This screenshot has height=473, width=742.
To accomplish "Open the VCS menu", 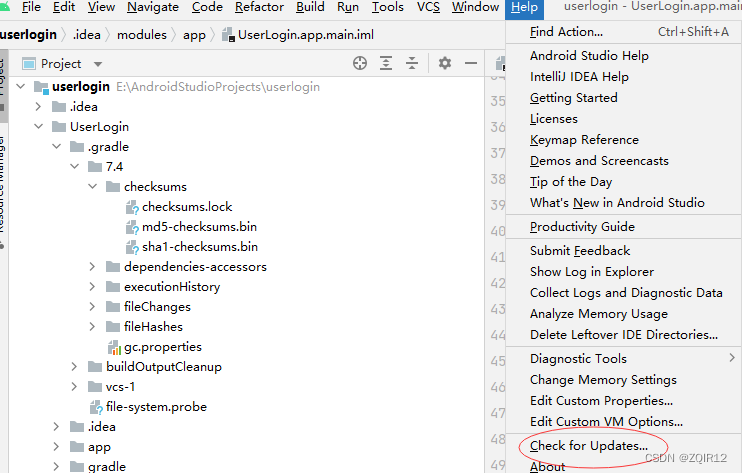I will pyautogui.click(x=428, y=7).
